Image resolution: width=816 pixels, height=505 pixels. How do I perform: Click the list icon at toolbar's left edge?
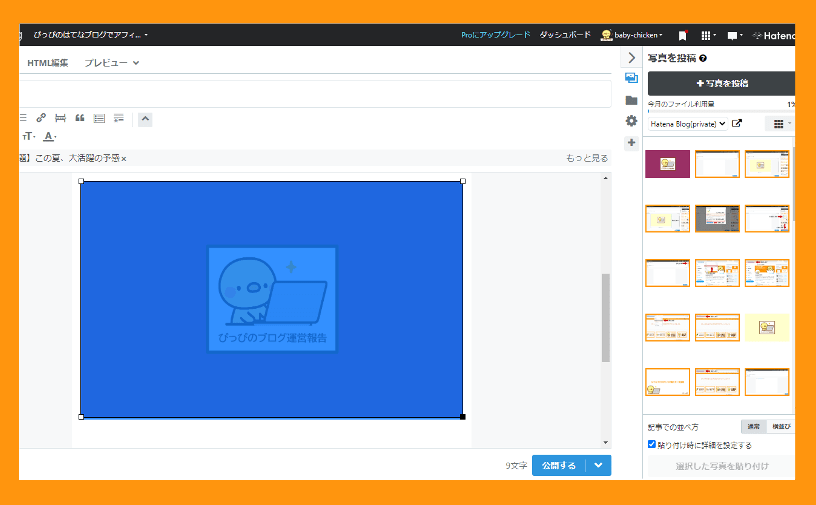23,118
